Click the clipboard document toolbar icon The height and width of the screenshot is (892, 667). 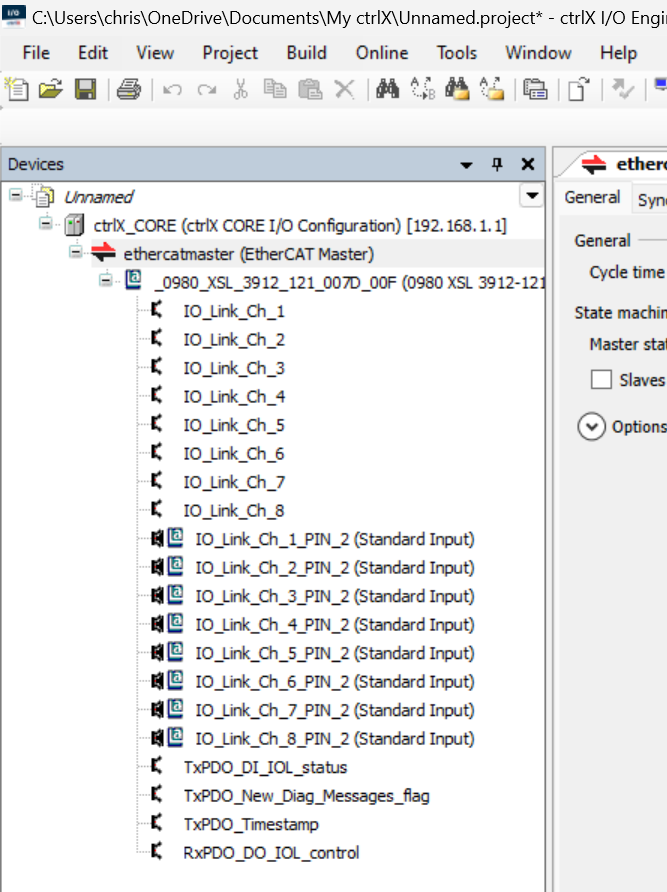(x=579, y=89)
